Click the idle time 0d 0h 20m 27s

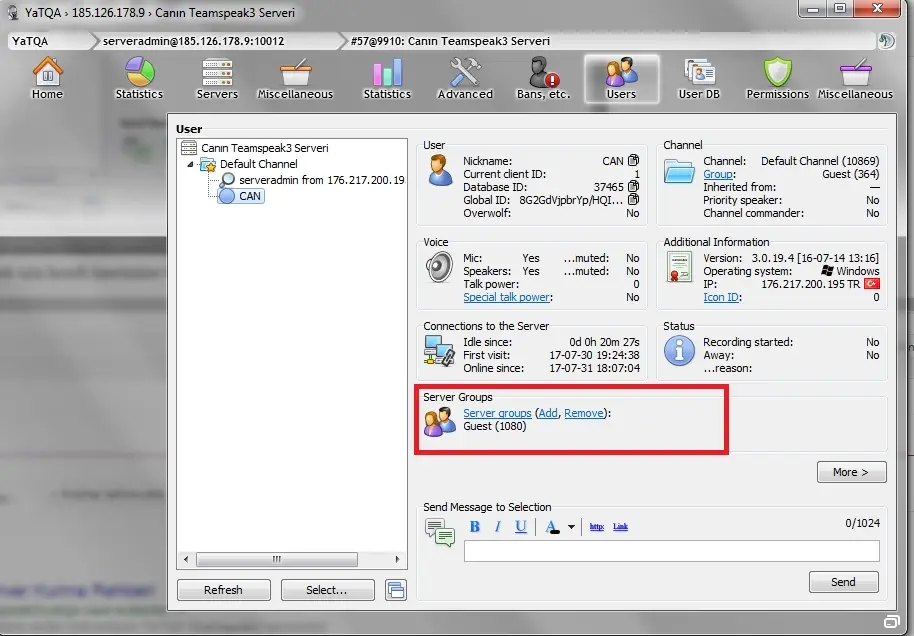click(x=604, y=342)
